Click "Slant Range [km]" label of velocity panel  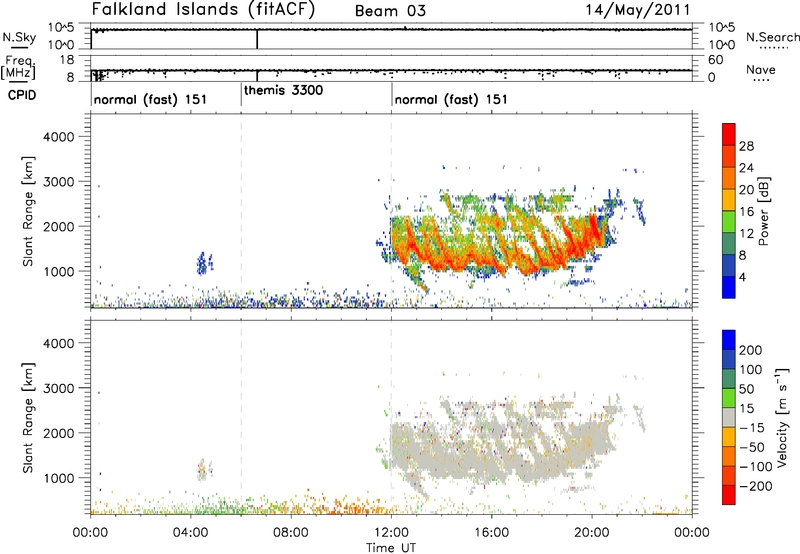point(28,417)
